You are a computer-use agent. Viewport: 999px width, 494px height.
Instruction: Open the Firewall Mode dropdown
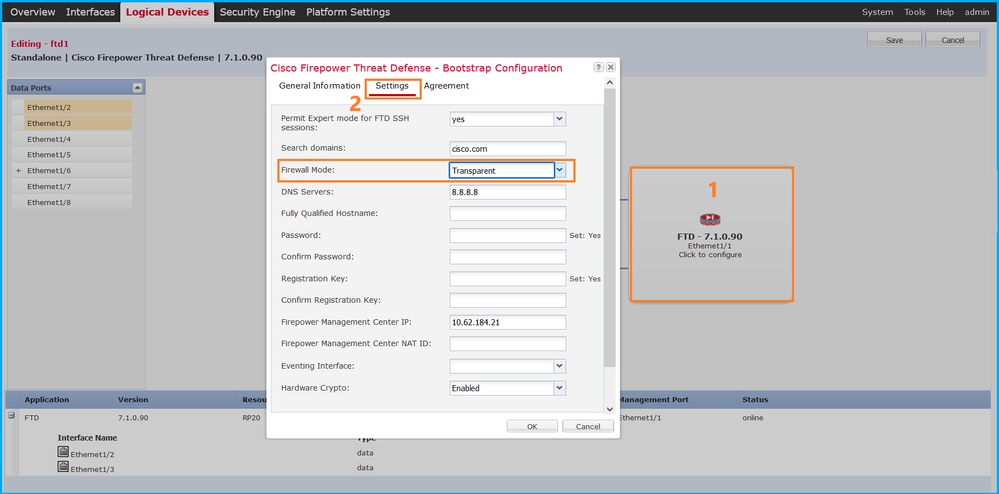pos(559,170)
